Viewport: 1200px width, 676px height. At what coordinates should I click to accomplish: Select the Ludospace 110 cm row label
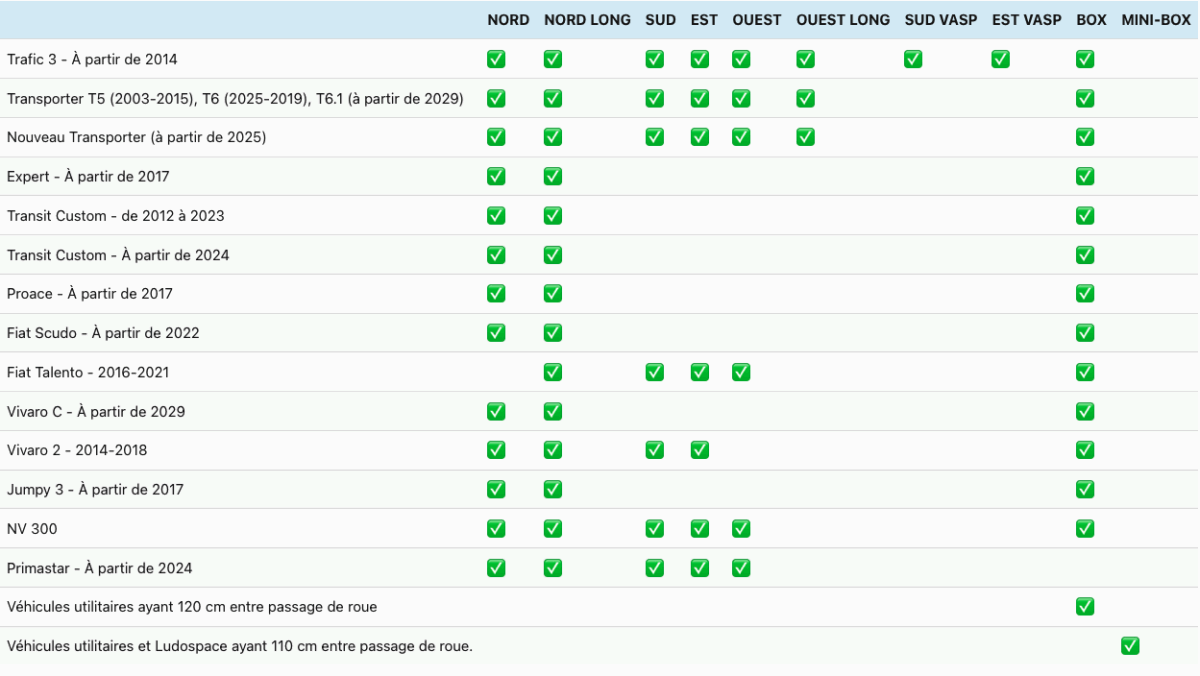tap(240, 646)
